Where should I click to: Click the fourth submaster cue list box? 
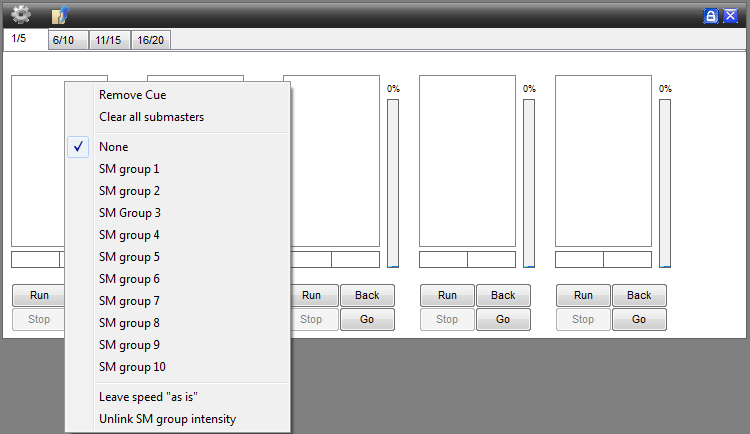point(467,161)
